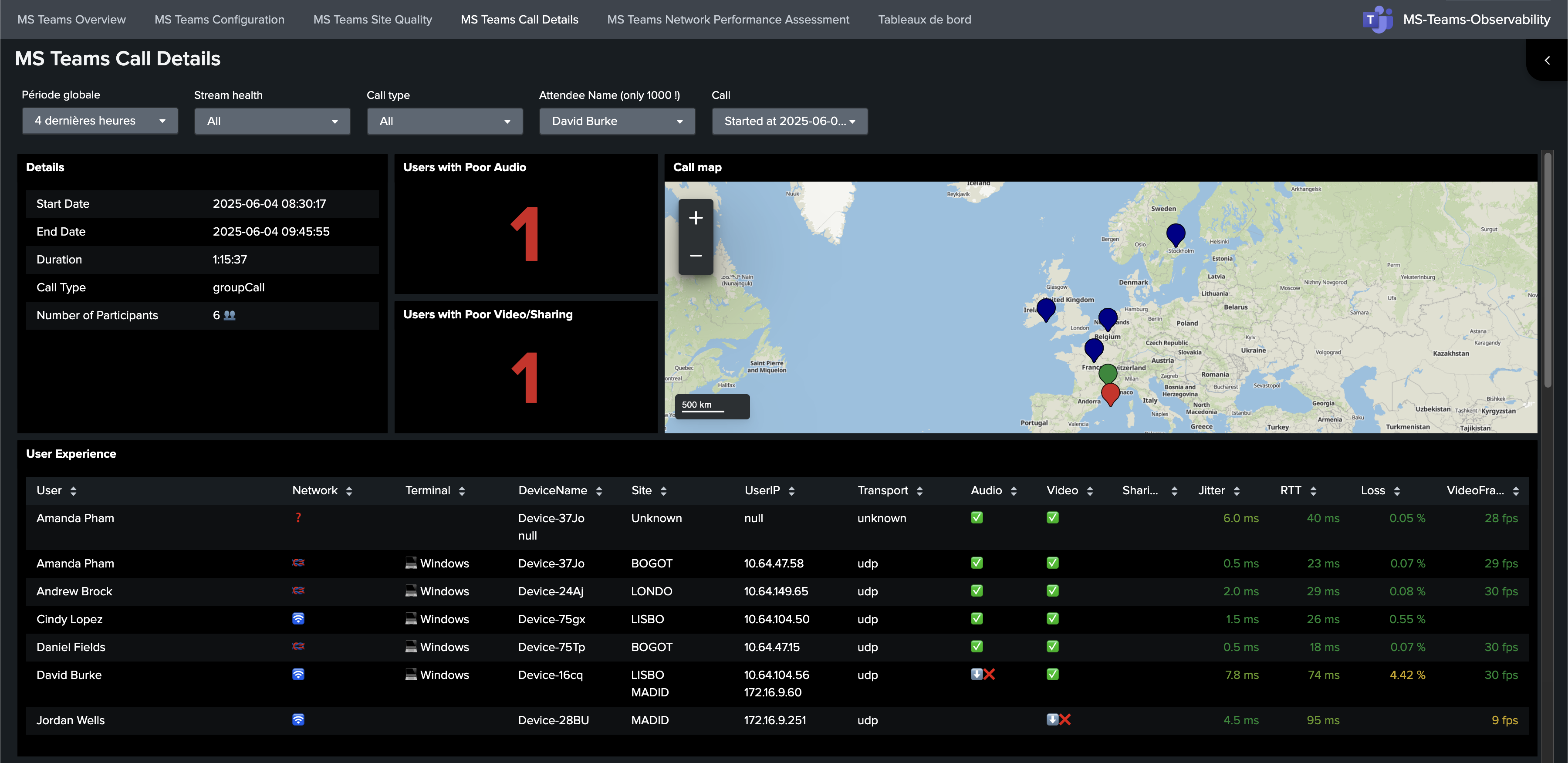Screen dimensions: 1568x763
Task: Click the wifi network icon for Cindy Lopez
Action: [297, 618]
